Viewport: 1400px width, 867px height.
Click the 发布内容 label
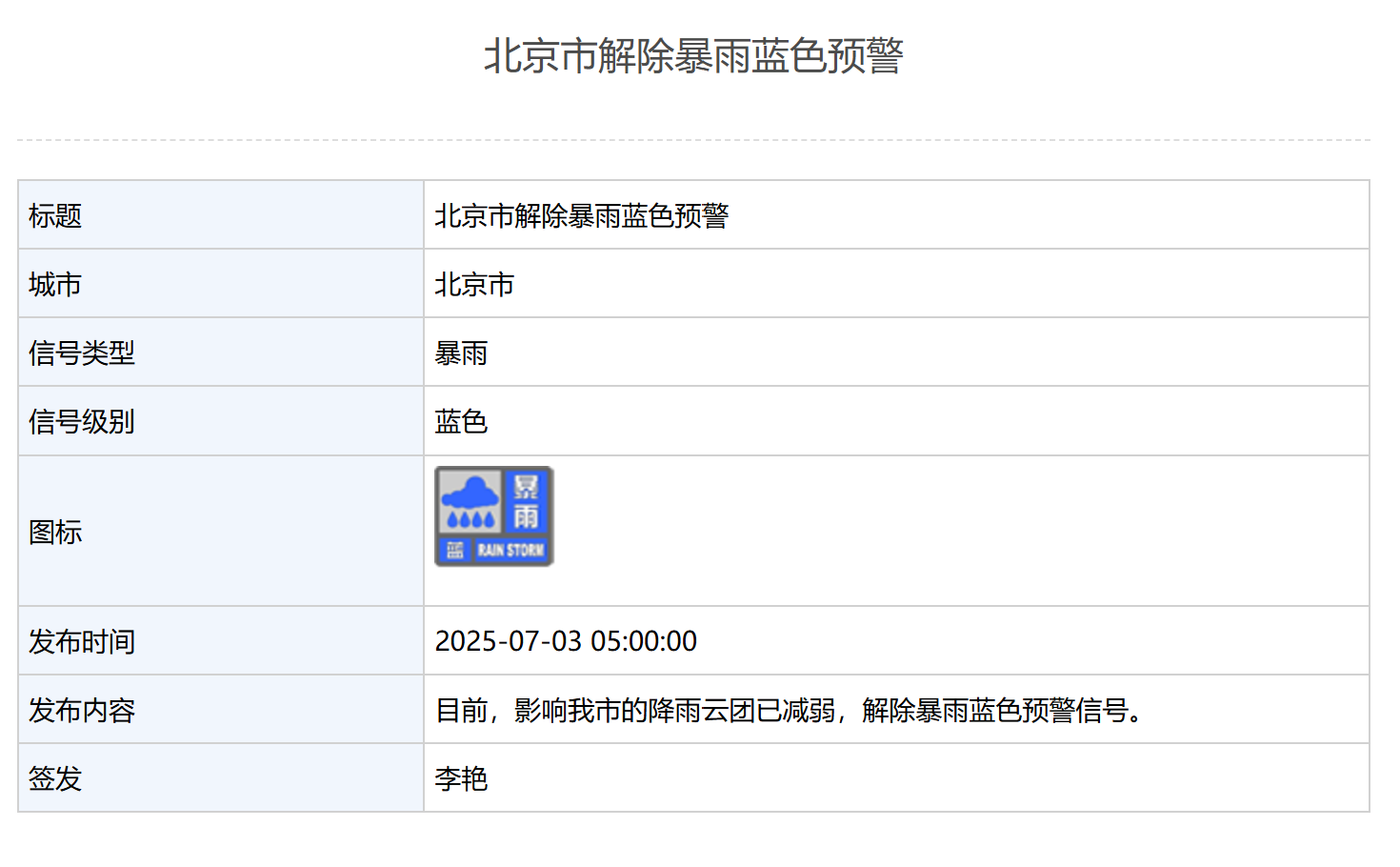click(82, 711)
